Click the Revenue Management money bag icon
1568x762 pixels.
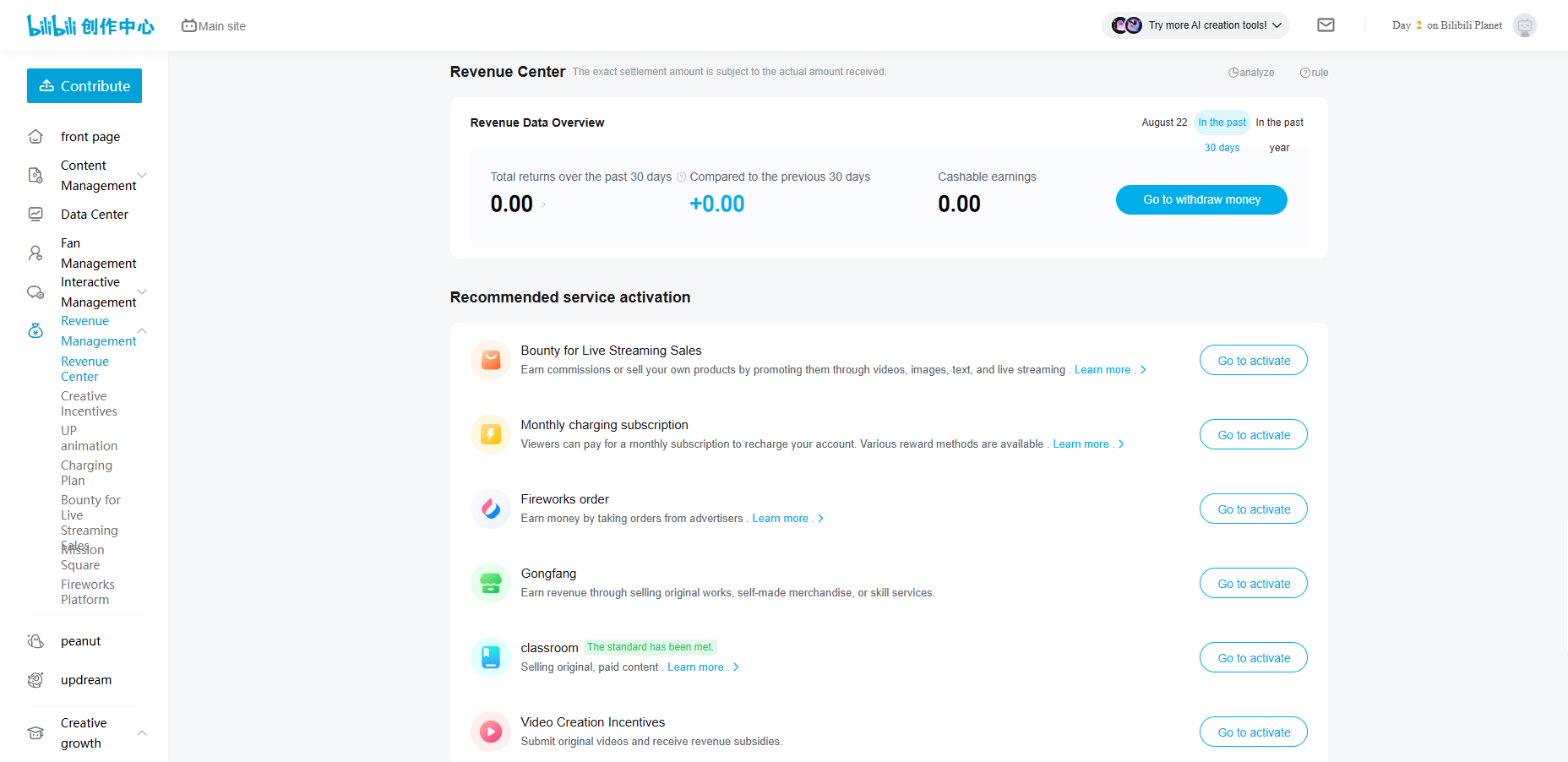(x=35, y=331)
